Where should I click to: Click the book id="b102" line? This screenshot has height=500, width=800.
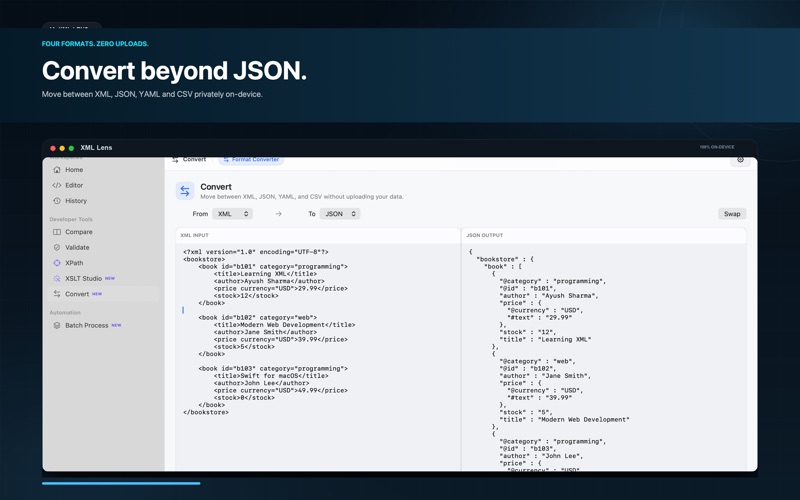[258, 317]
